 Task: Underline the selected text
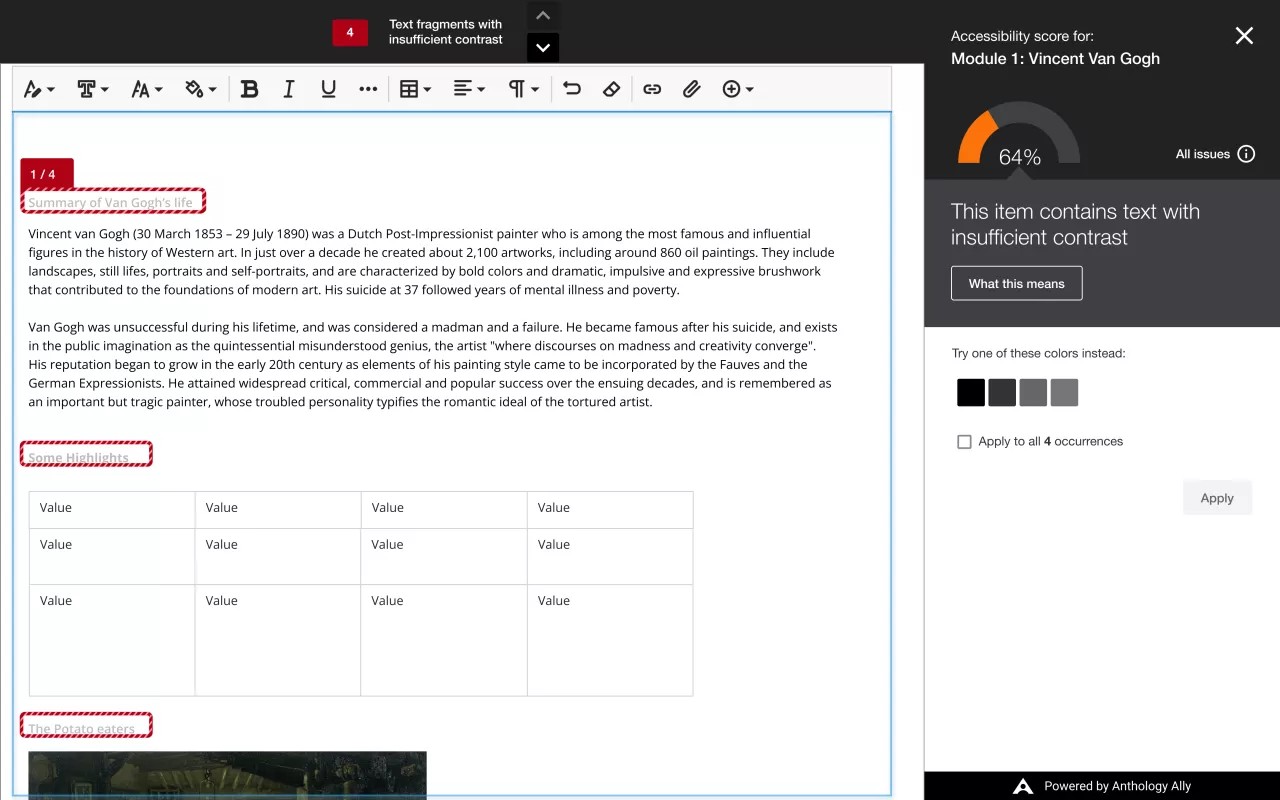[328, 89]
